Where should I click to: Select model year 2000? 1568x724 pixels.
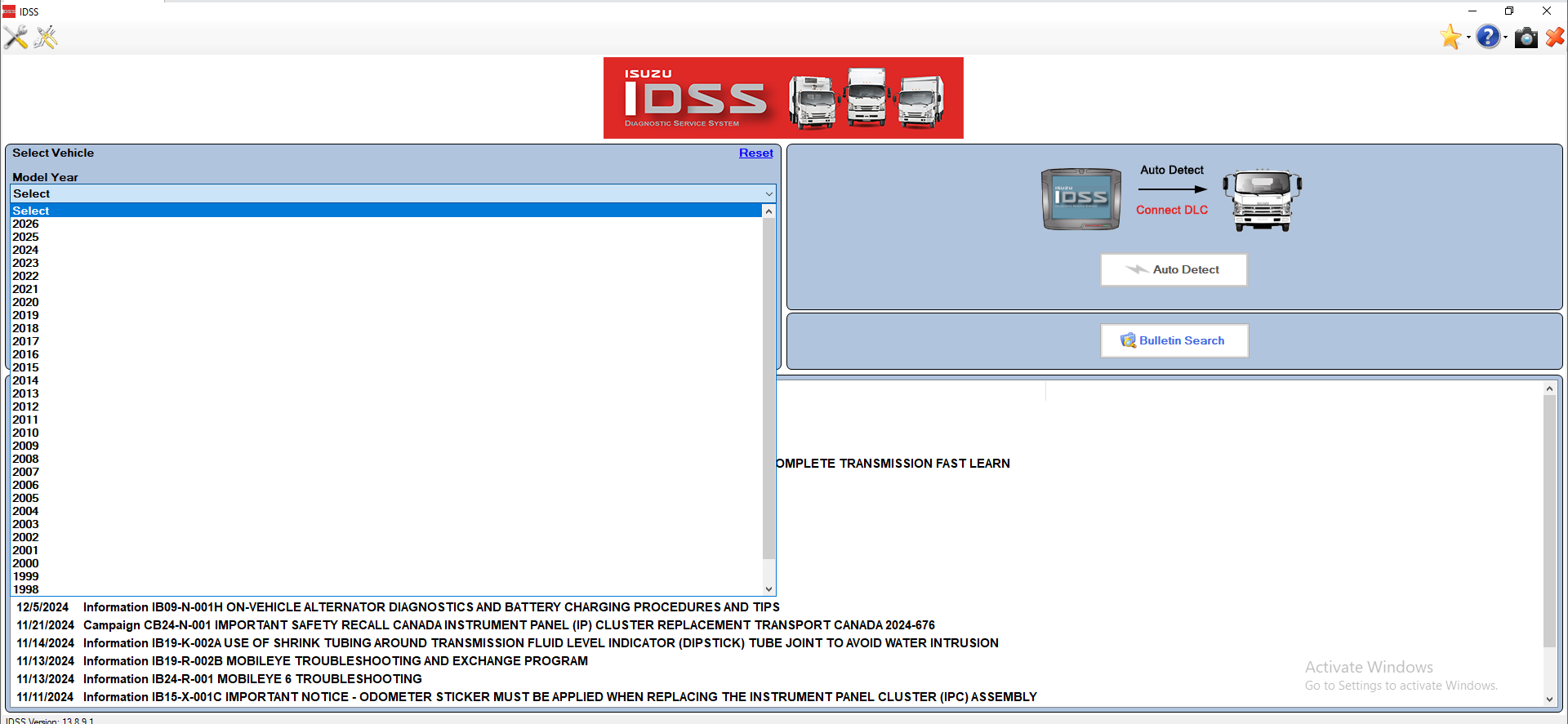(x=386, y=563)
